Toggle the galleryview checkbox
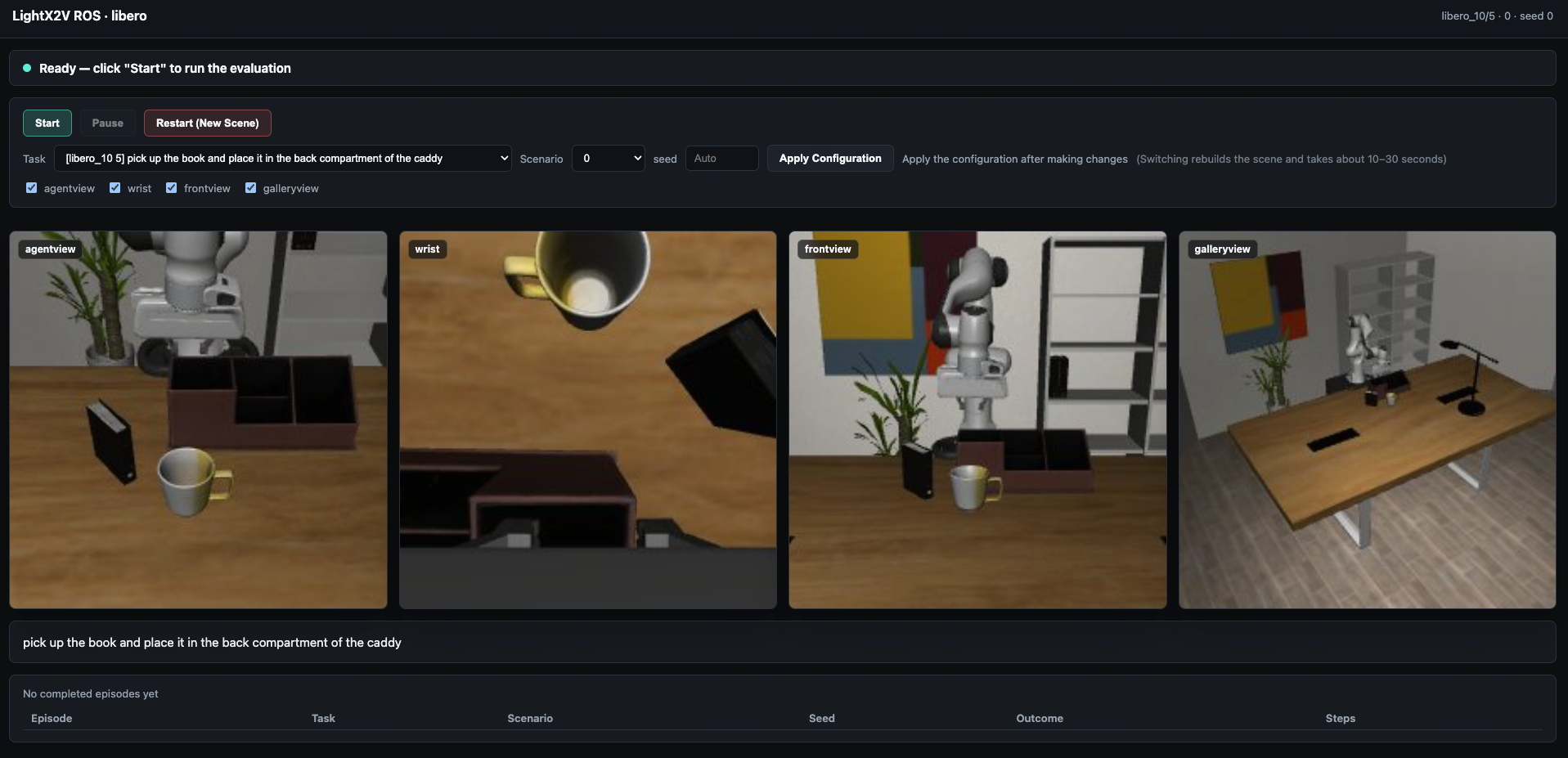Image resolution: width=1568 pixels, height=758 pixels. [x=250, y=188]
